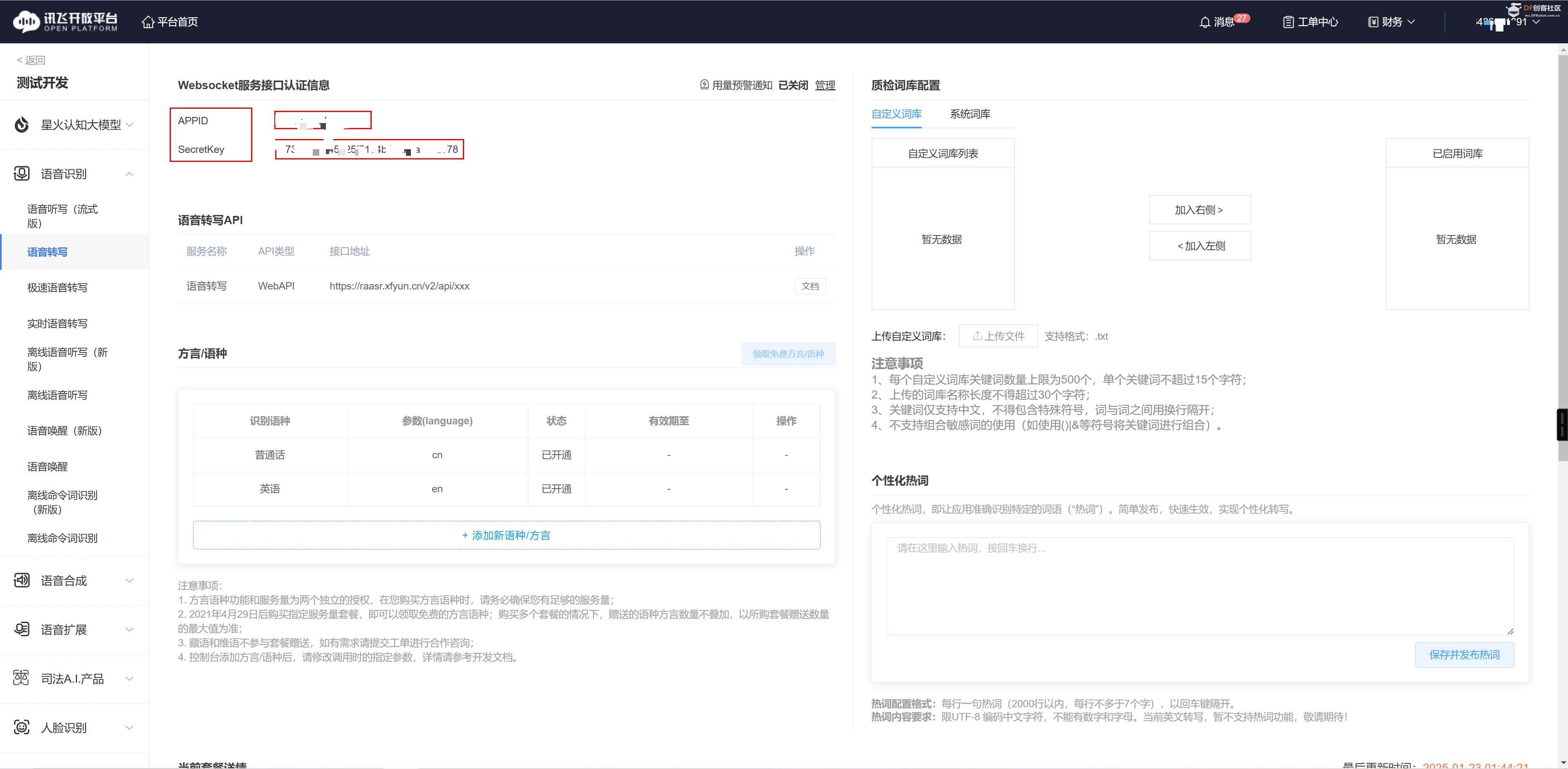The height and width of the screenshot is (769, 1568).
Task: Click the SecretKey value field
Action: click(370, 149)
